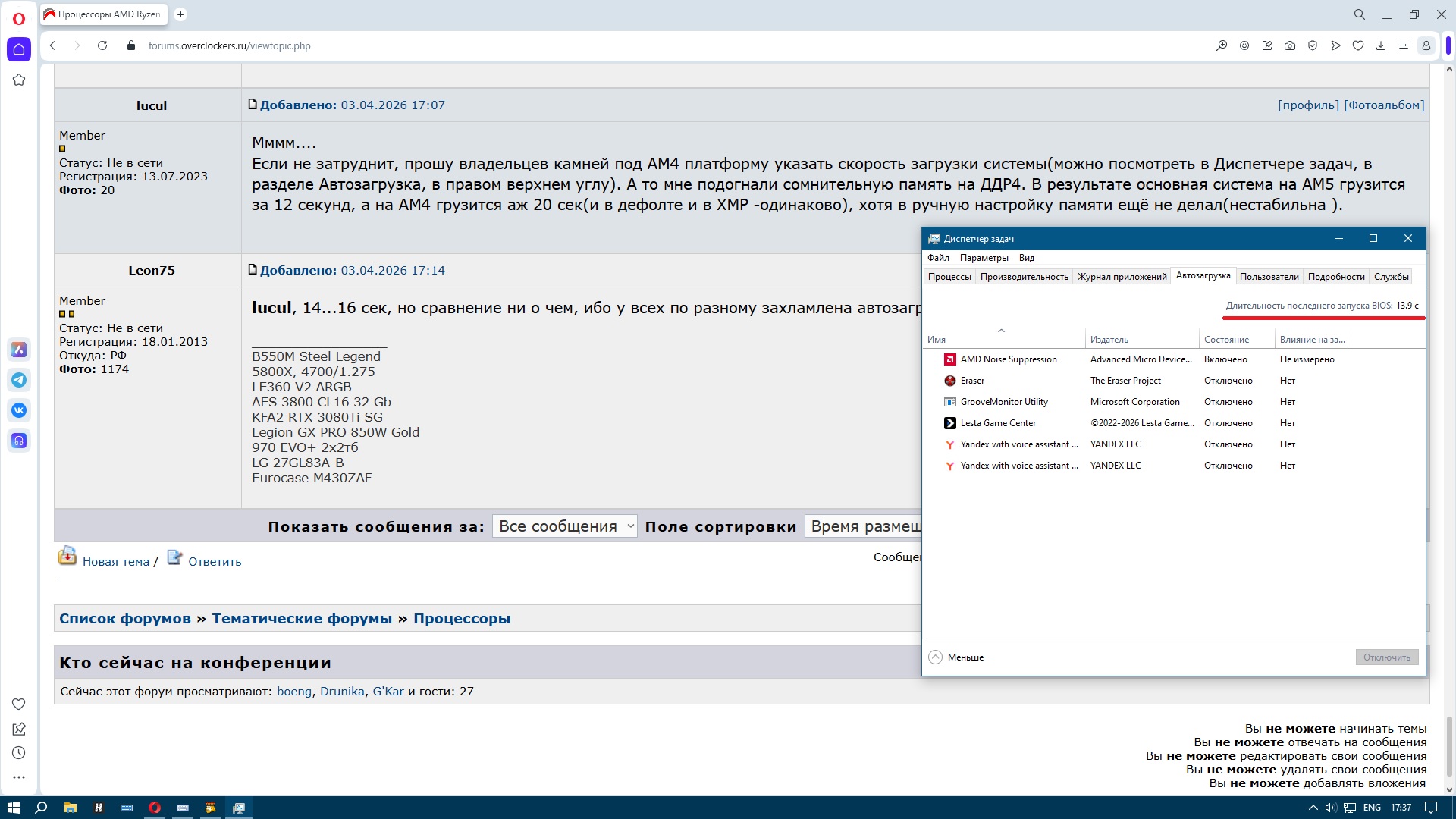The image size is (1456, 819).
Task: Open Windows Start menu
Action: 13,808
